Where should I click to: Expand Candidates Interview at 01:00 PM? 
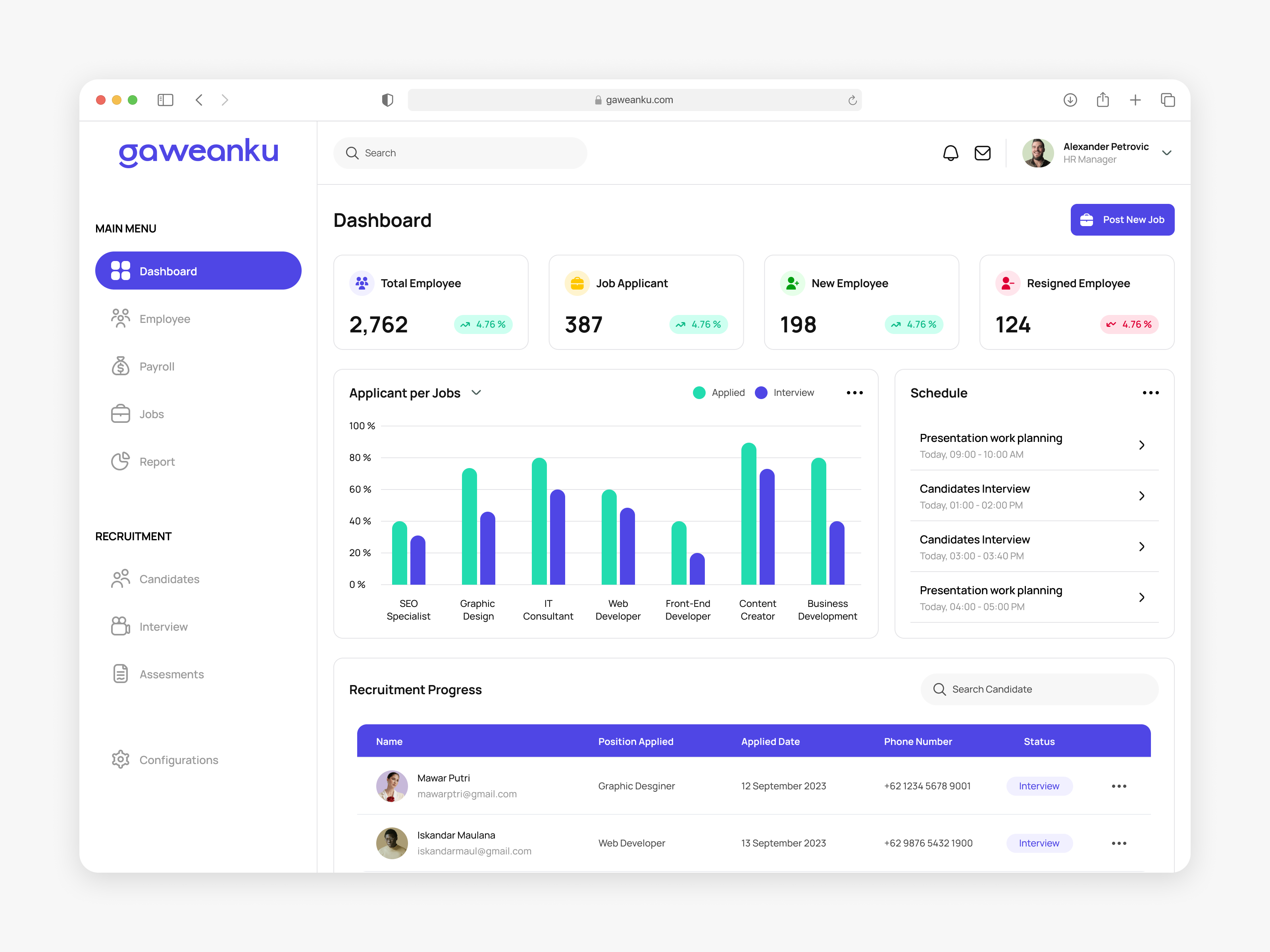click(1141, 496)
